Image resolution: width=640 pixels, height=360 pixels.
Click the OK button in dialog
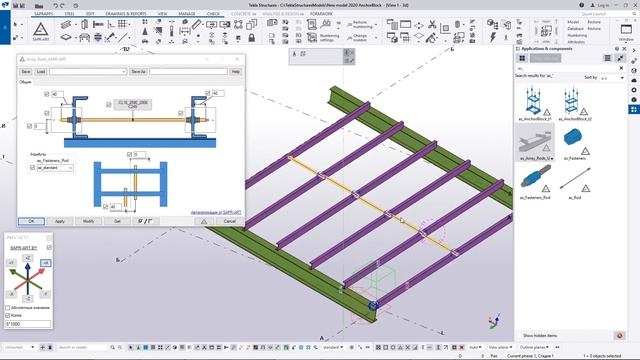pos(31,221)
